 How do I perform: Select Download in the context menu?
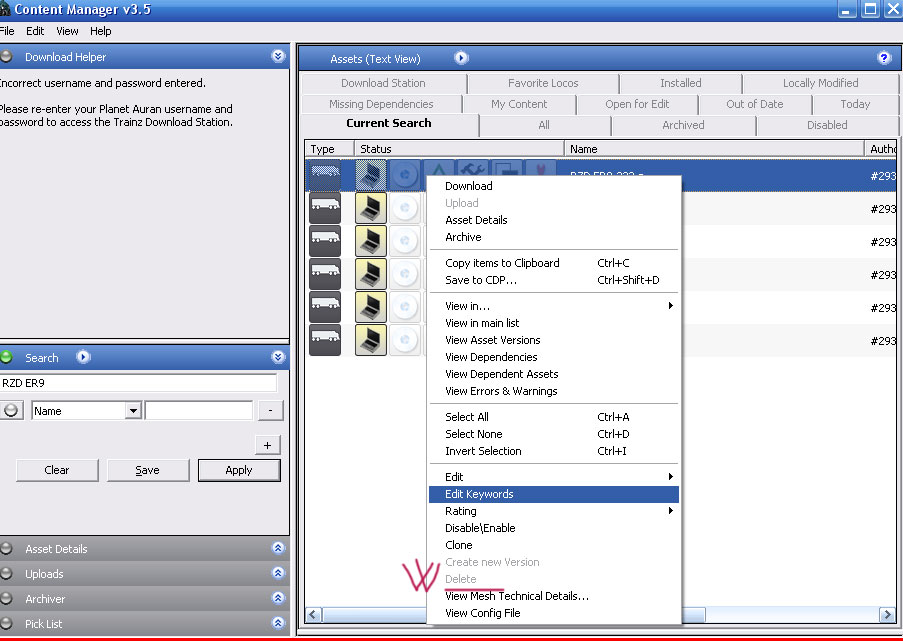point(553,186)
